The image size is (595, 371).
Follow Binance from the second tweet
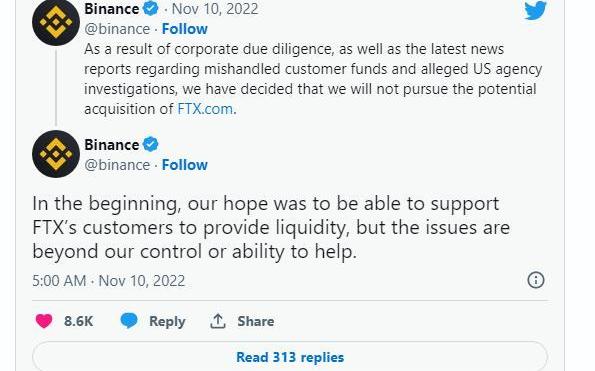(184, 165)
